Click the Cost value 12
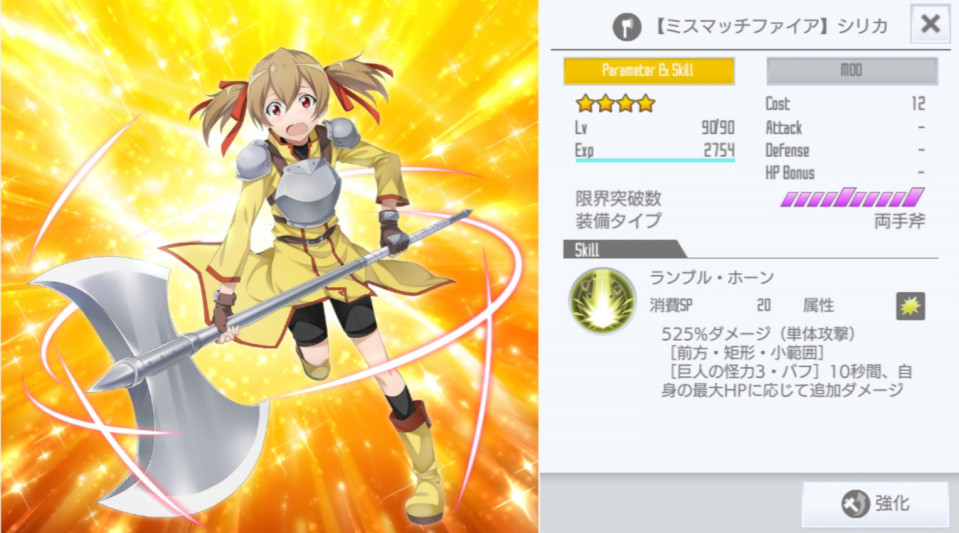The height and width of the screenshot is (533, 959). (918, 103)
